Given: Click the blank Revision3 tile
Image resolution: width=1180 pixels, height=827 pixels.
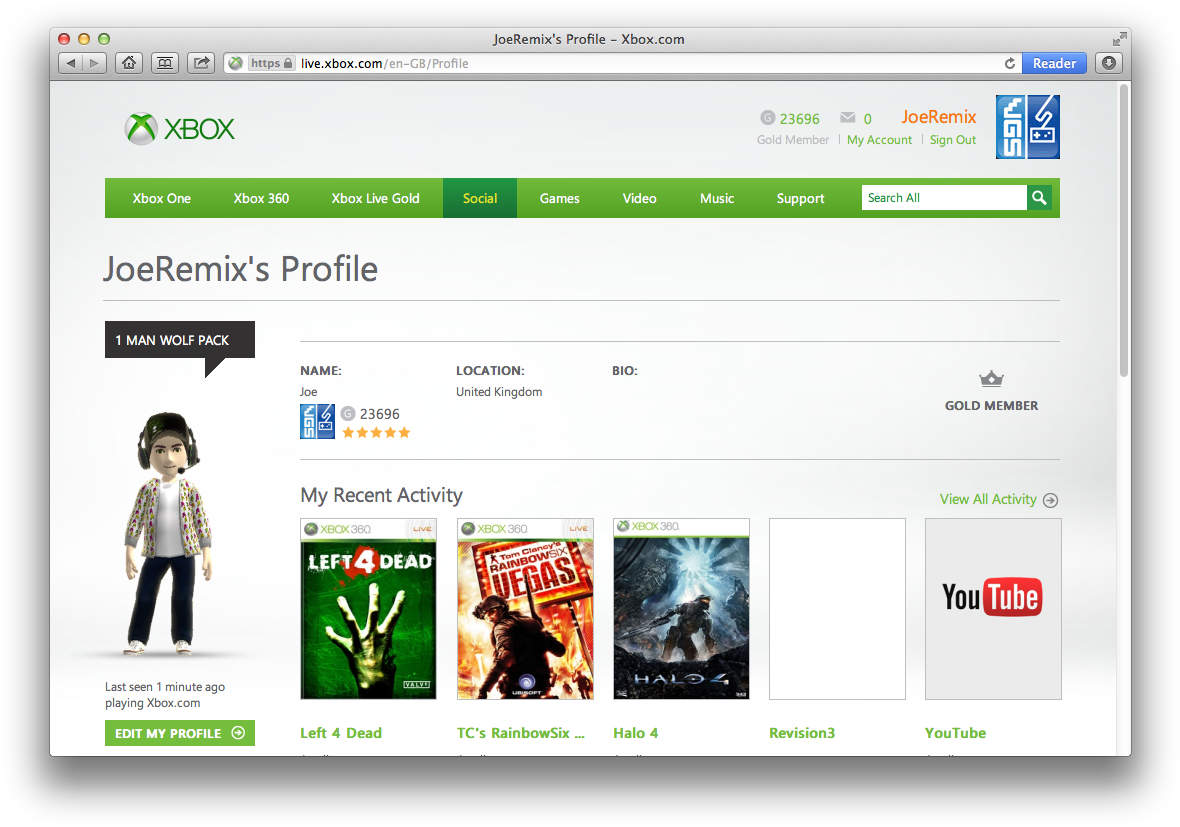Looking at the screenshot, I should (838, 609).
